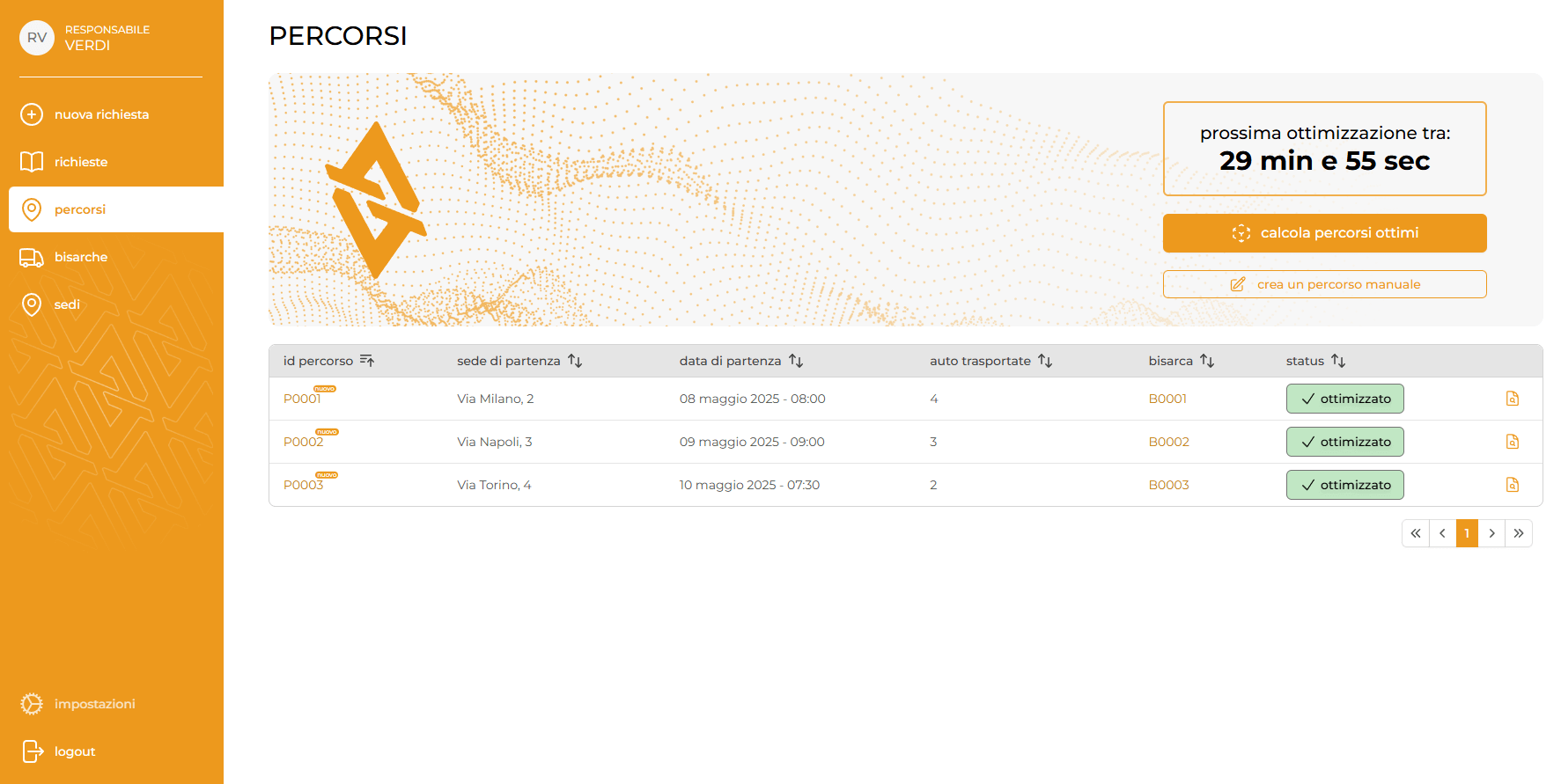The width and height of the screenshot is (1561, 784).
Task: Sort by id percorso column
Action: pos(367,361)
